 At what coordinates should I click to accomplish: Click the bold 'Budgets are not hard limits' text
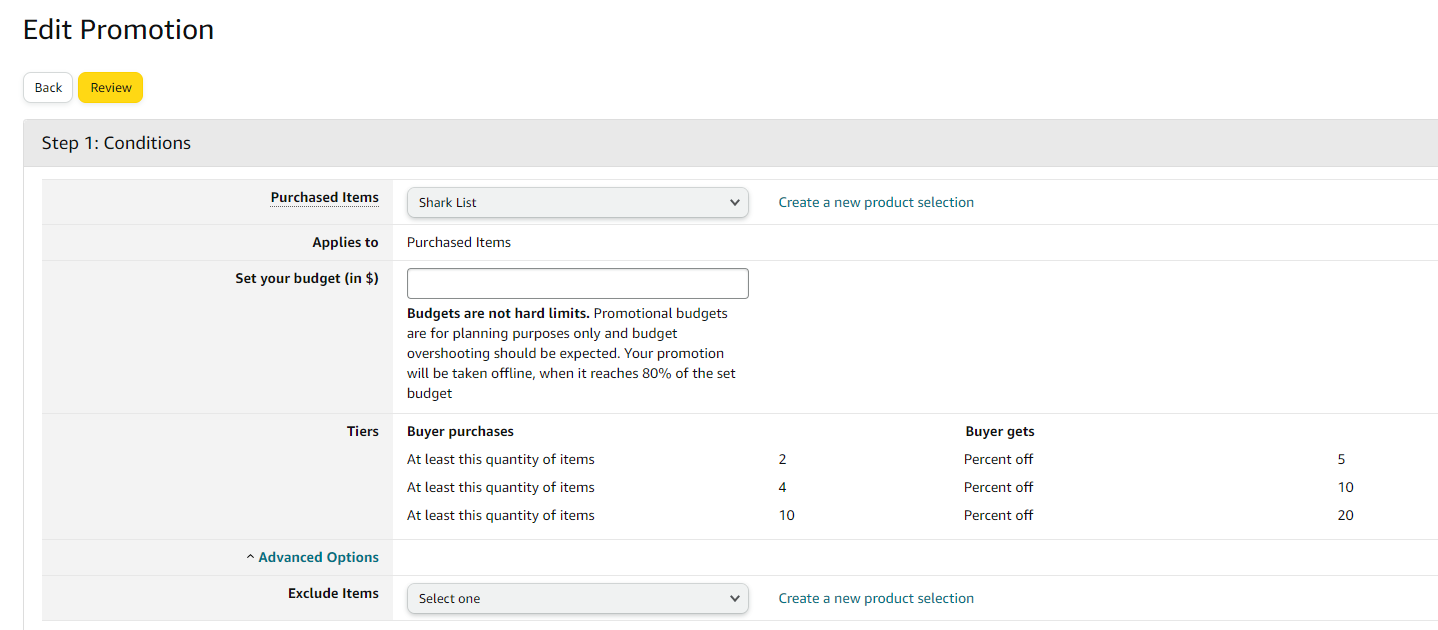(x=498, y=313)
